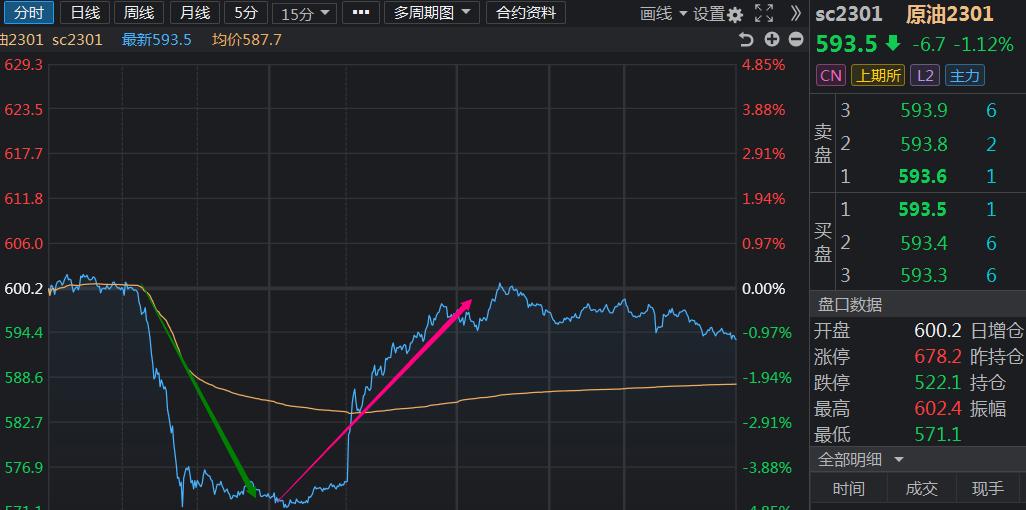The width and height of the screenshot is (1026, 510).
Task: Click the 开盘 value 600.2
Action: (938, 330)
